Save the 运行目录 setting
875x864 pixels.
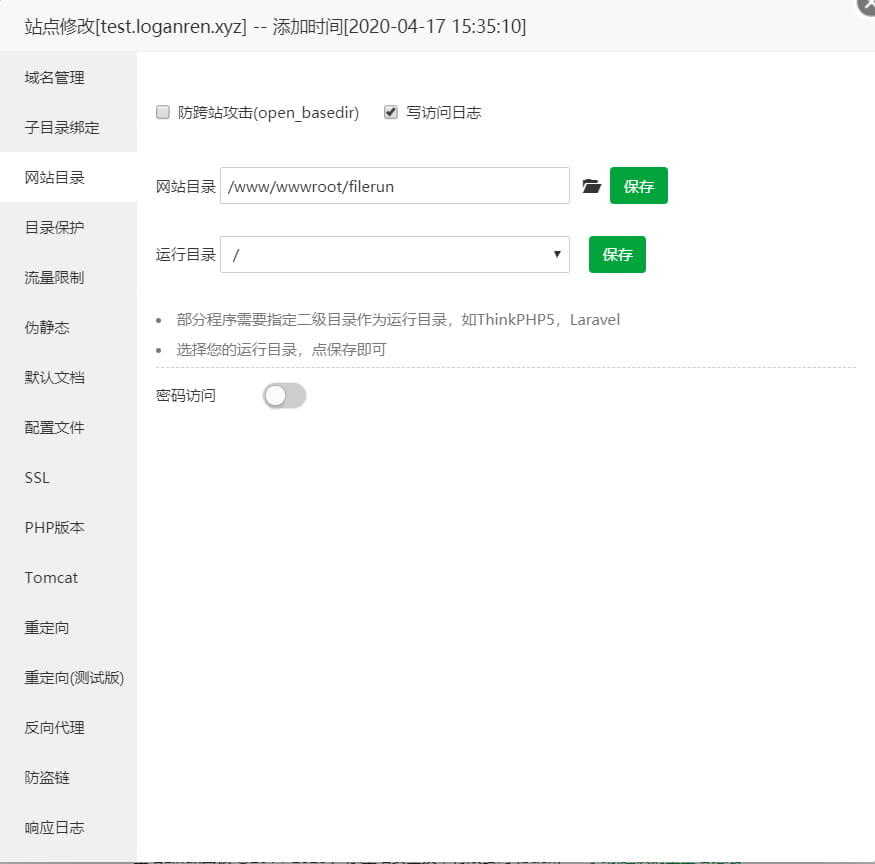coord(617,255)
